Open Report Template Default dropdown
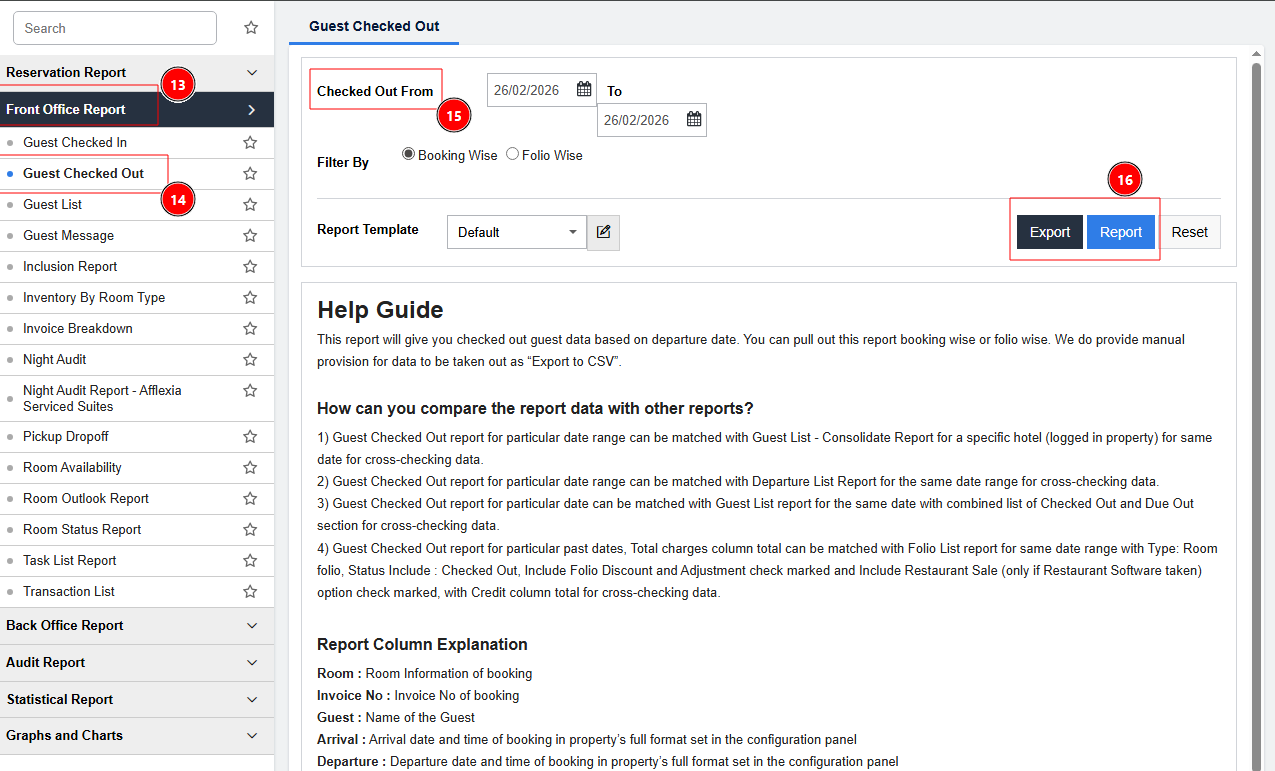 pos(517,232)
